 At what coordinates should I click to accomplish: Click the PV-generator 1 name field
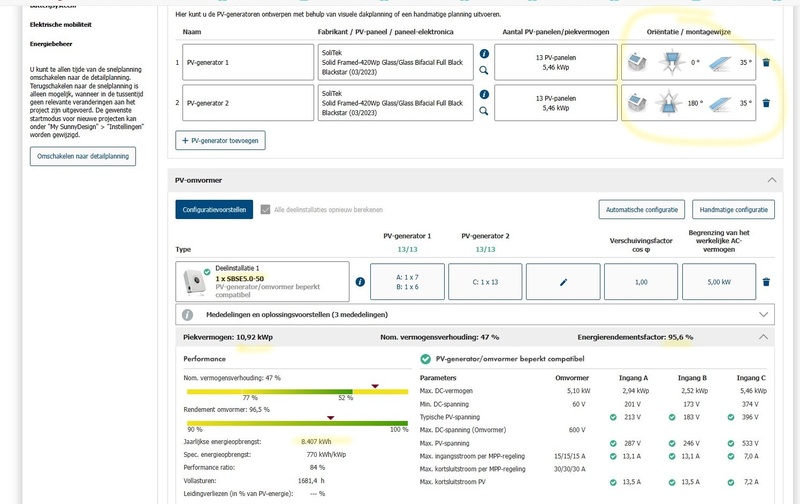pyautogui.click(x=248, y=62)
